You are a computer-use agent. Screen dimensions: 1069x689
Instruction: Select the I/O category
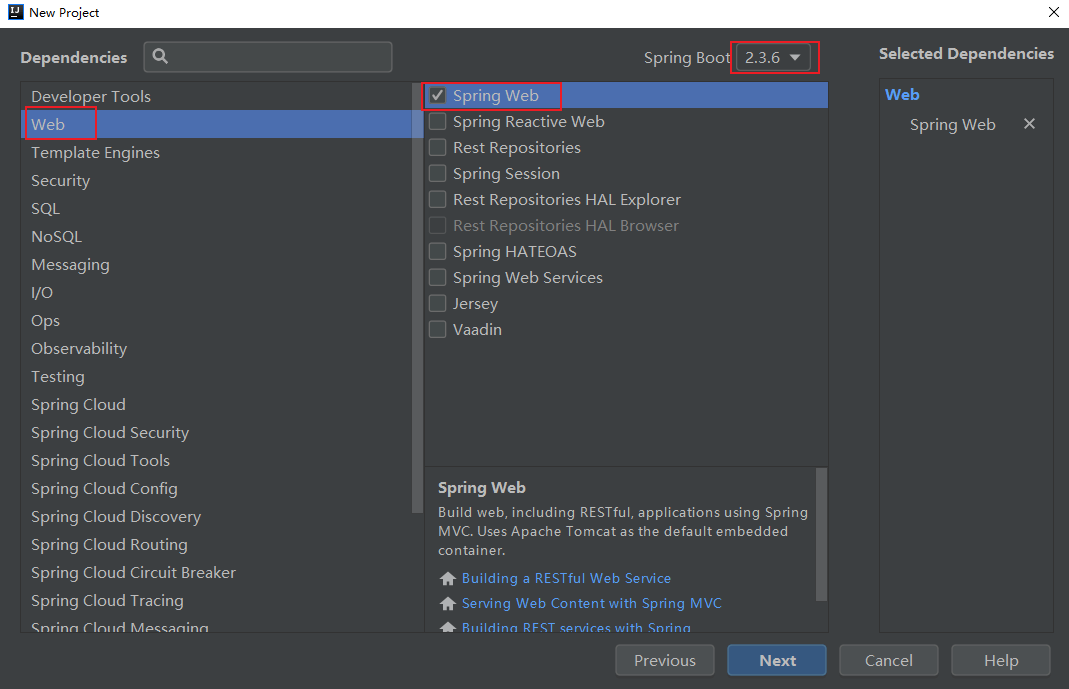pyautogui.click(x=217, y=292)
